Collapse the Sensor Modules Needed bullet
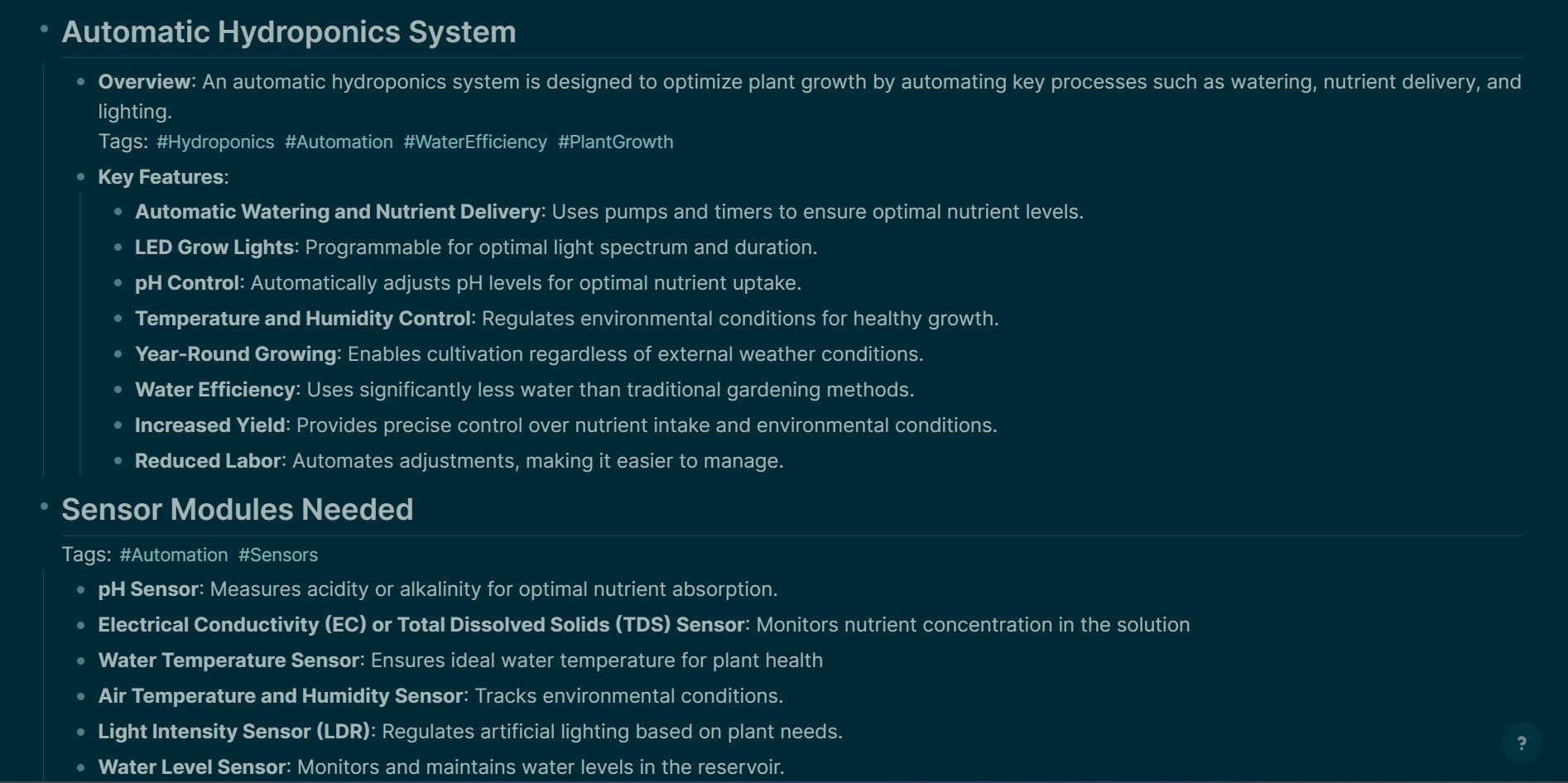Screen dimensions: 1568x783 coord(45,507)
